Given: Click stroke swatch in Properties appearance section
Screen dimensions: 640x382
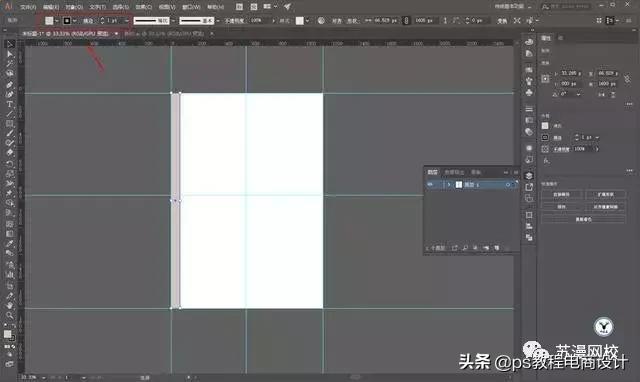Looking at the screenshot, I should [545, 138].
